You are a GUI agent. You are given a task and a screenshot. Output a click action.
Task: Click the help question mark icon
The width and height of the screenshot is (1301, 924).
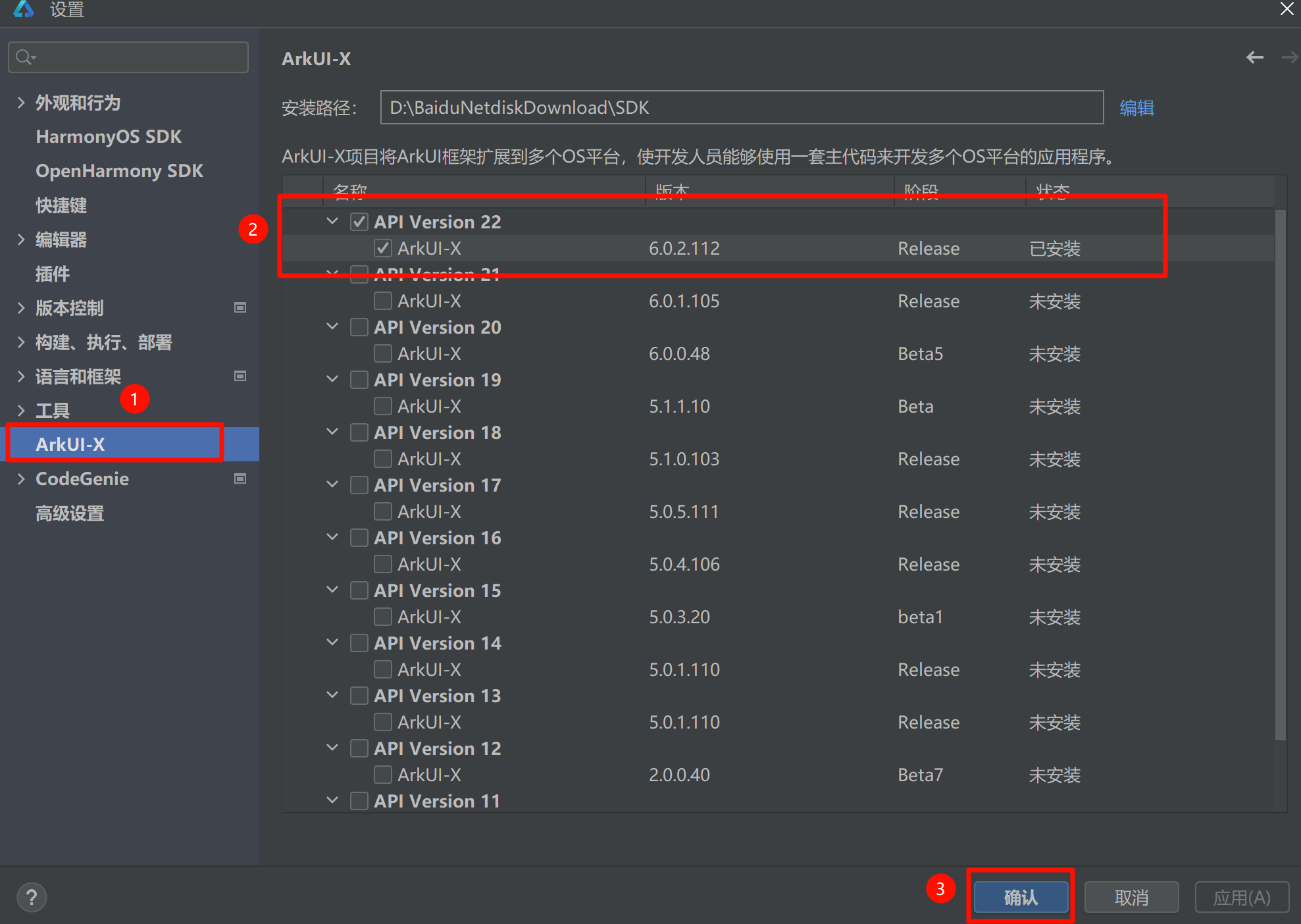click(x=31, y=897)
